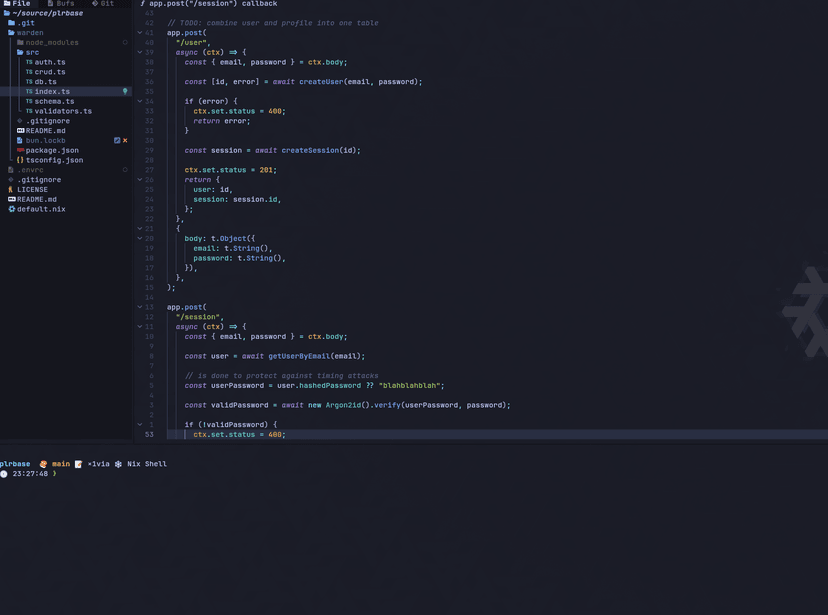This screenshot has height=615, width=828.
Task: Collapse the return block fold at line 26
Action: point(140,179)
